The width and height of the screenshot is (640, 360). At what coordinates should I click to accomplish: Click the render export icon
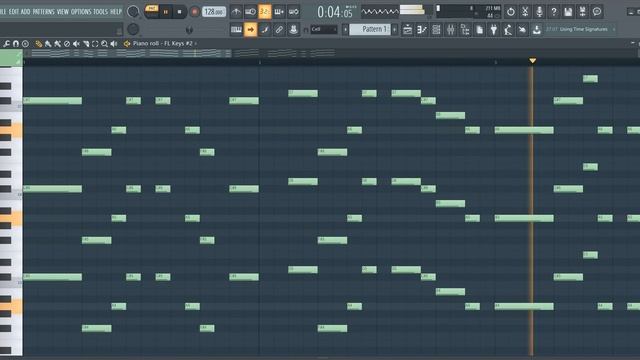tap(582, 12)
